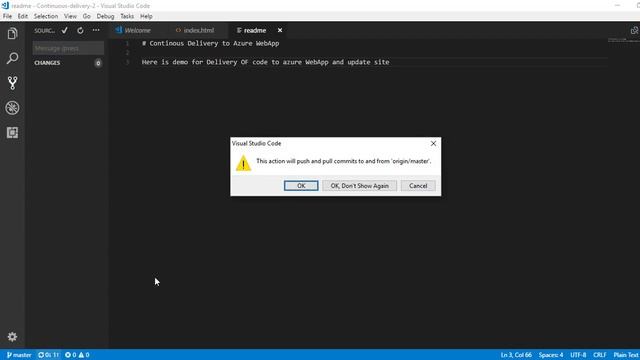Open the Explorer files view
The width and height of the screenshot is (640, 360).
(x=12, y=33)
